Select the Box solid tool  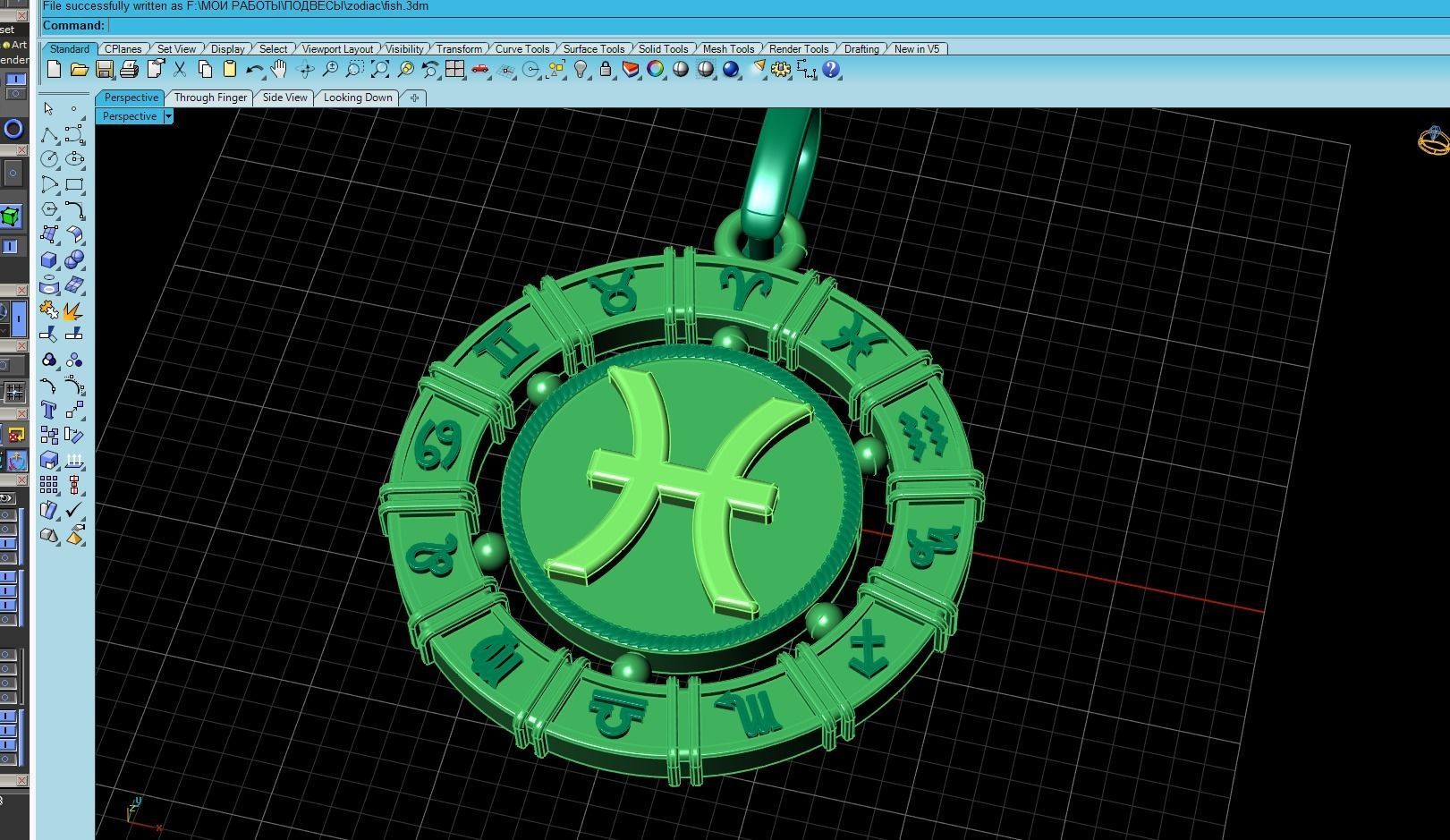(x=49, y=259)
